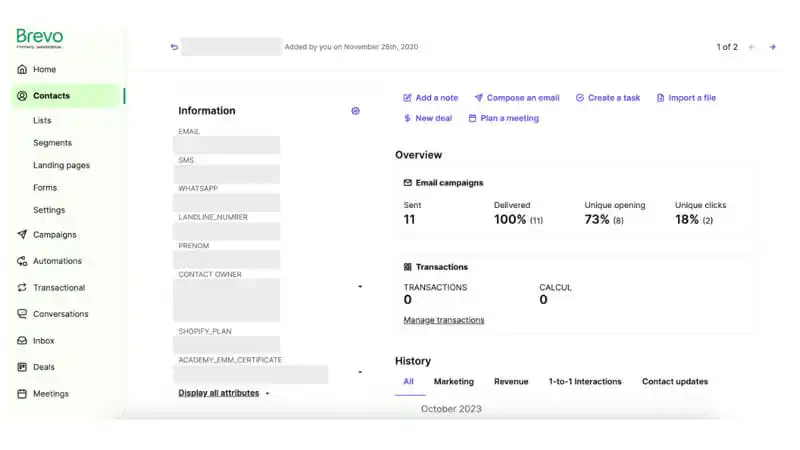Expand the Contact Owner dropdown
The width and height of the screenshot is (800, 450).
click(x=360, y=287)
